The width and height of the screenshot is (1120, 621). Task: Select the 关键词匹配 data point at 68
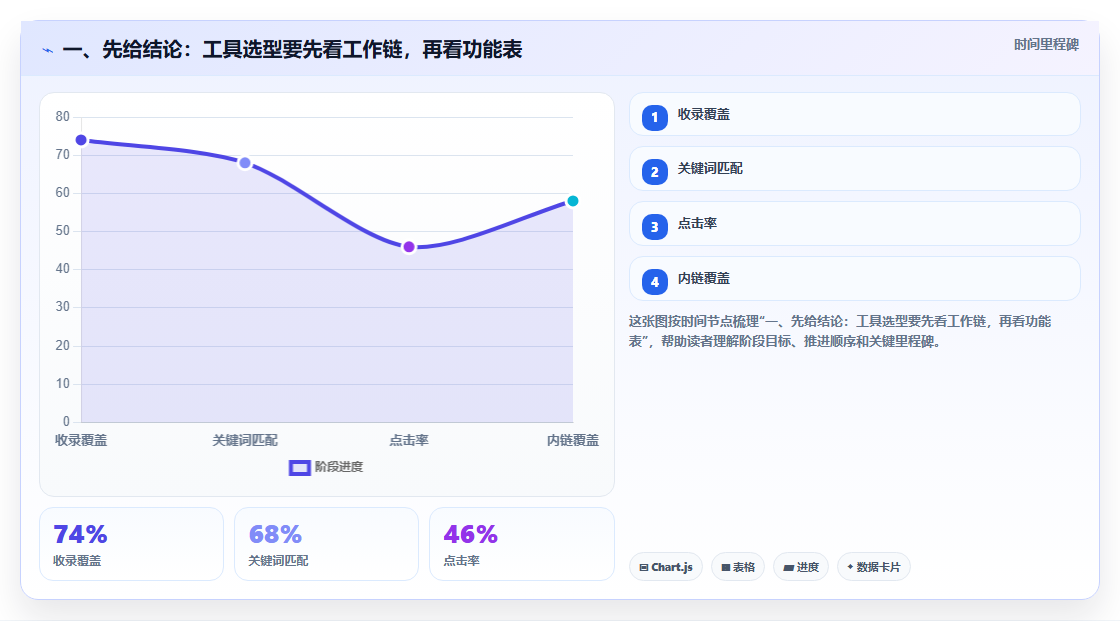tap(245, 163)
